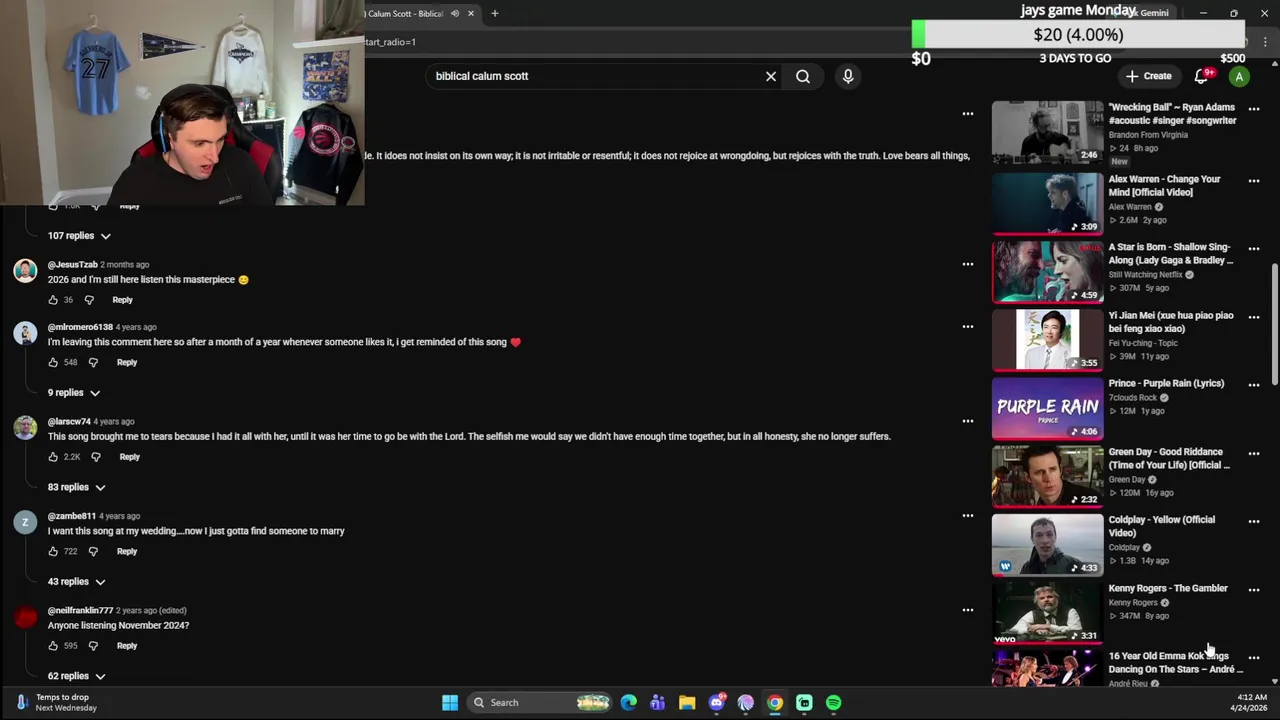Click the Windows taskbar Search box

tap(540, 703)
